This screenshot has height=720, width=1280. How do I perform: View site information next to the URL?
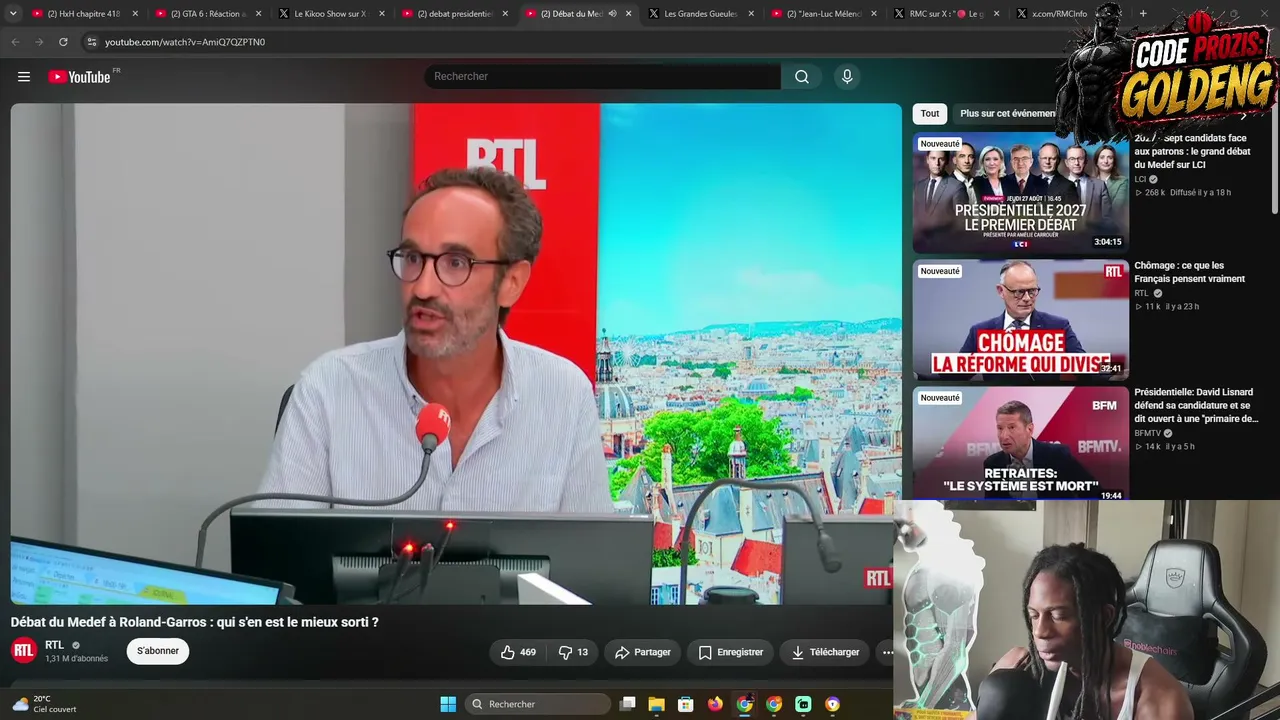click(92, 42)
